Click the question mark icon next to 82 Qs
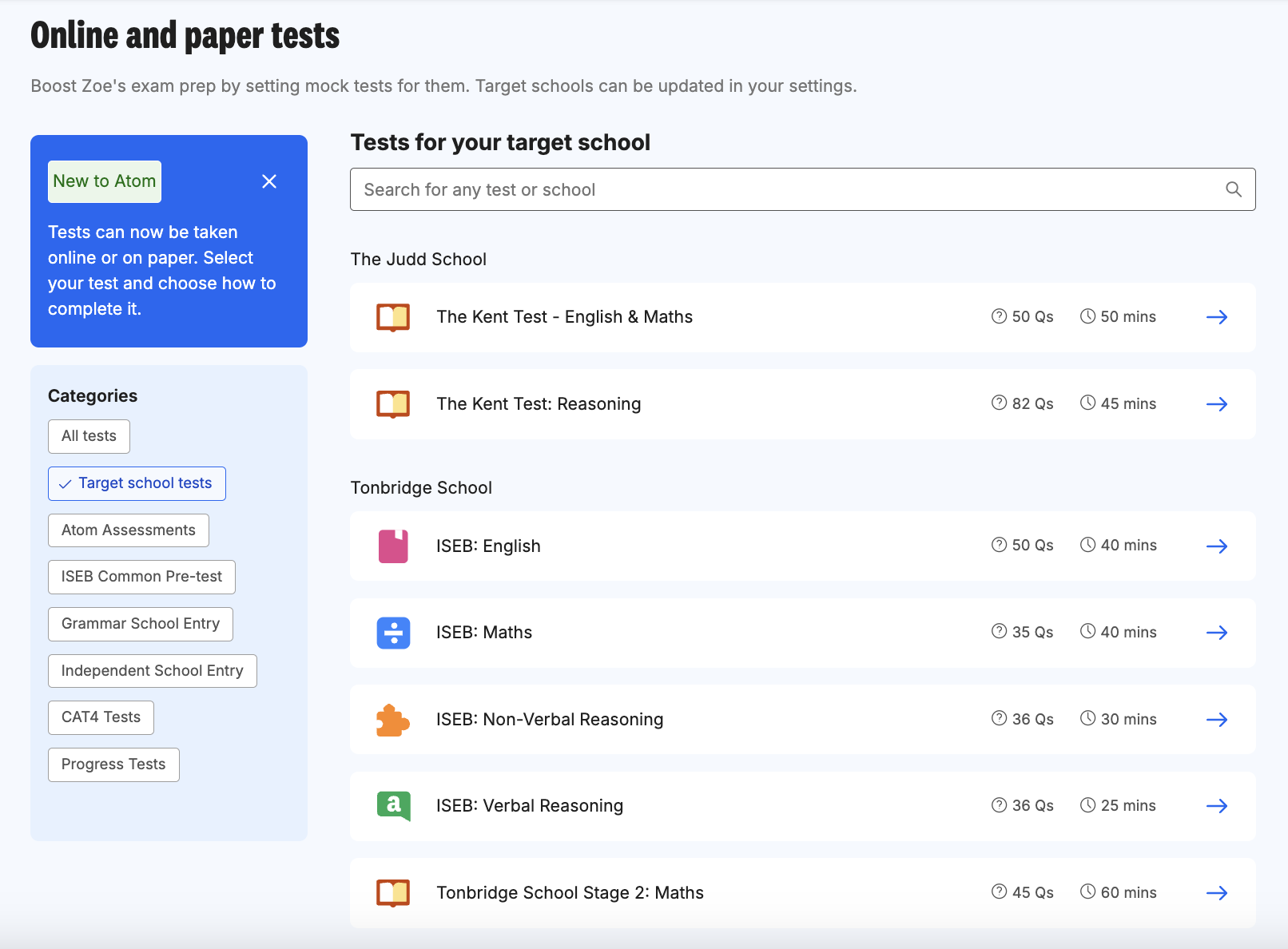The image size is (1288, 949). coord(998,403)
